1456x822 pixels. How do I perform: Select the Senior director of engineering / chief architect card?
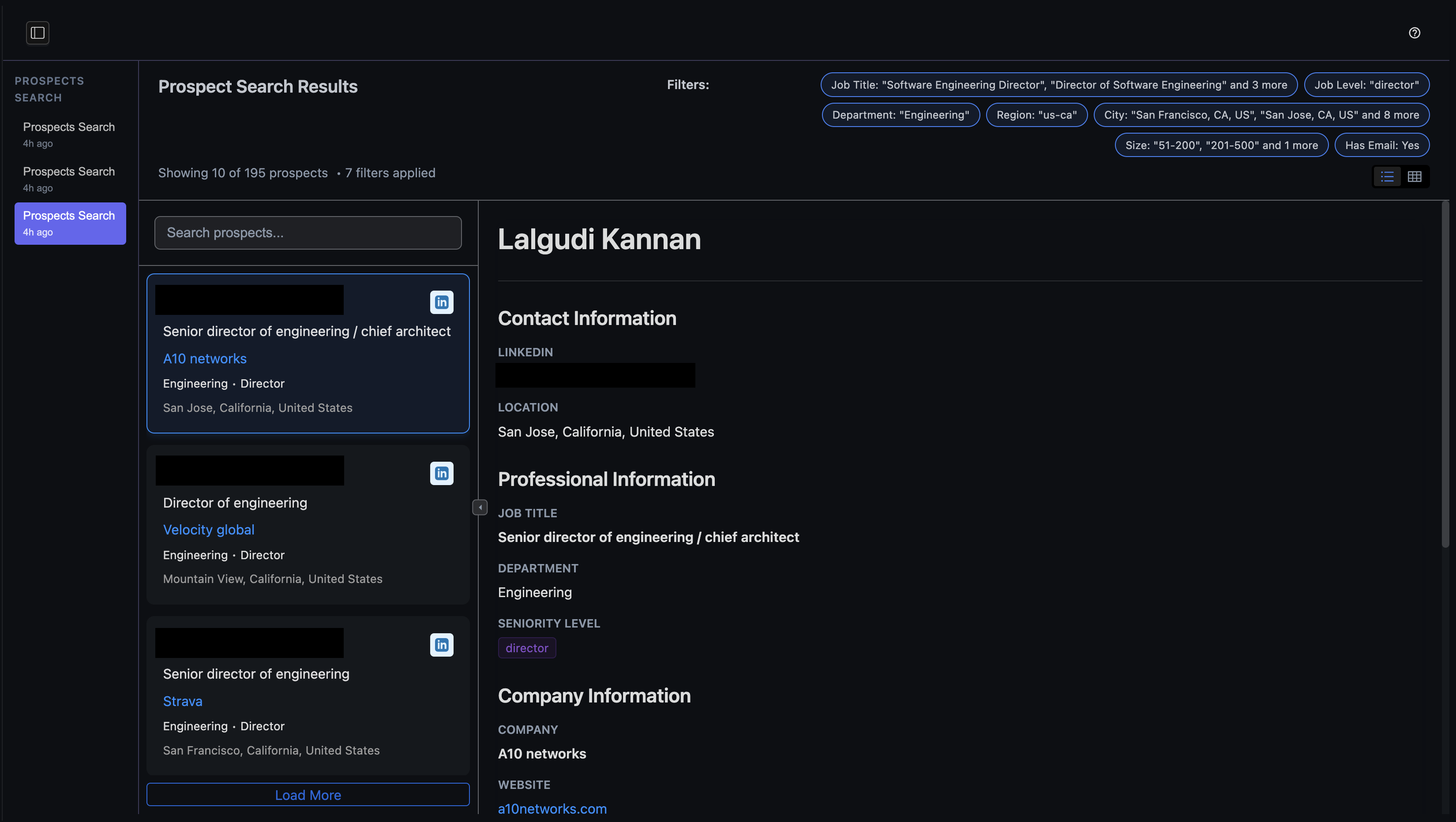(308, 354)
